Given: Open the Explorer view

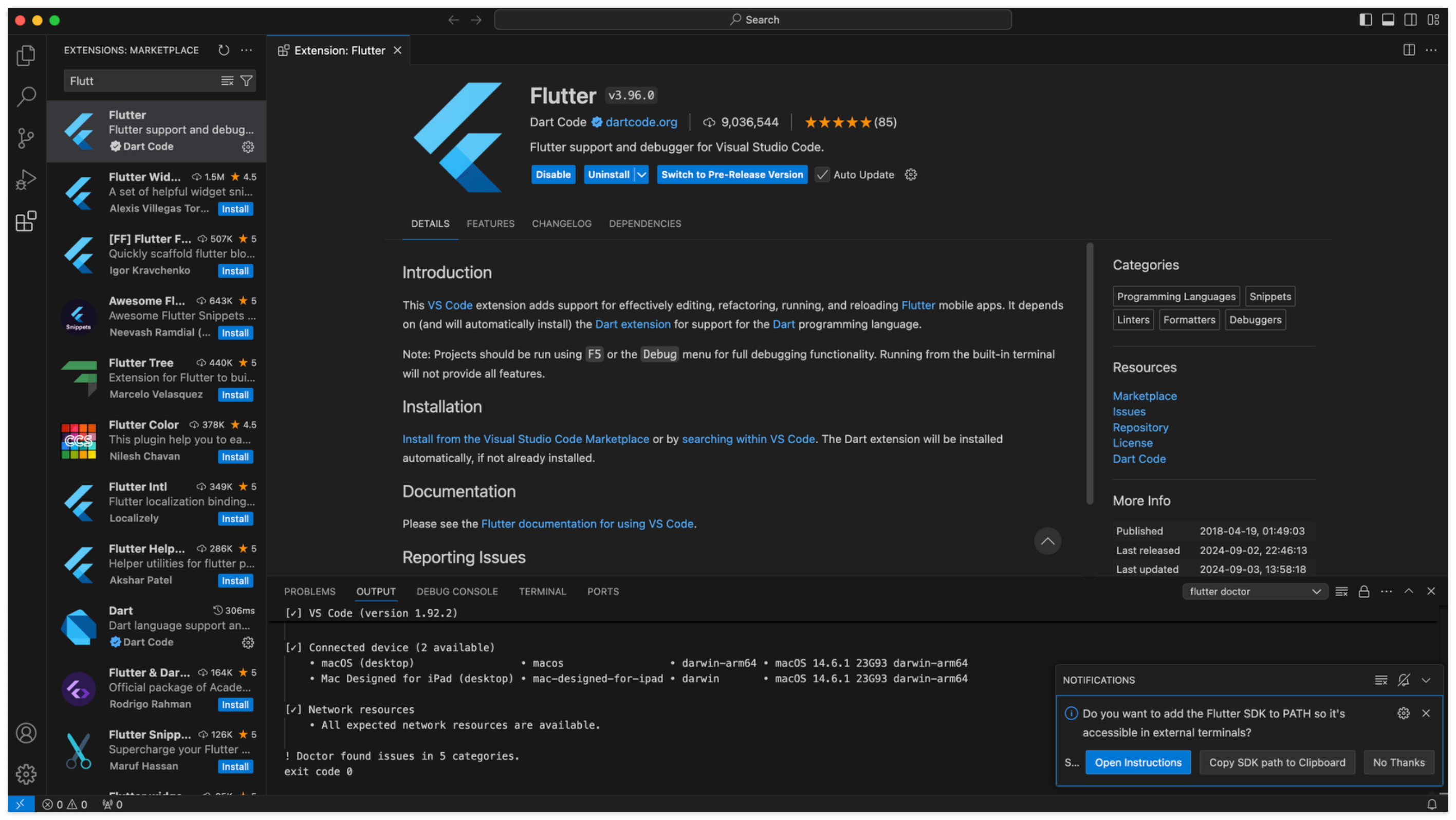Looking at the screenshot, I should coord(25,56).
